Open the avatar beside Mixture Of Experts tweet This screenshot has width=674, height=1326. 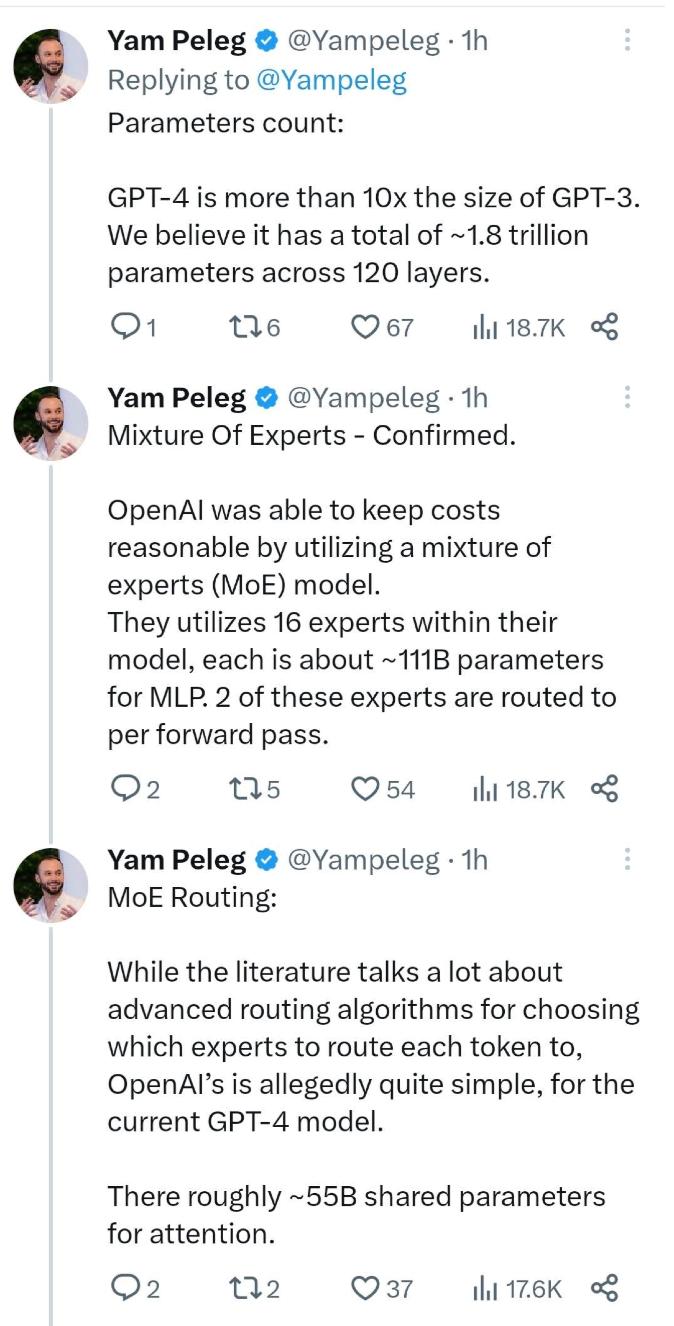point(50,423)
